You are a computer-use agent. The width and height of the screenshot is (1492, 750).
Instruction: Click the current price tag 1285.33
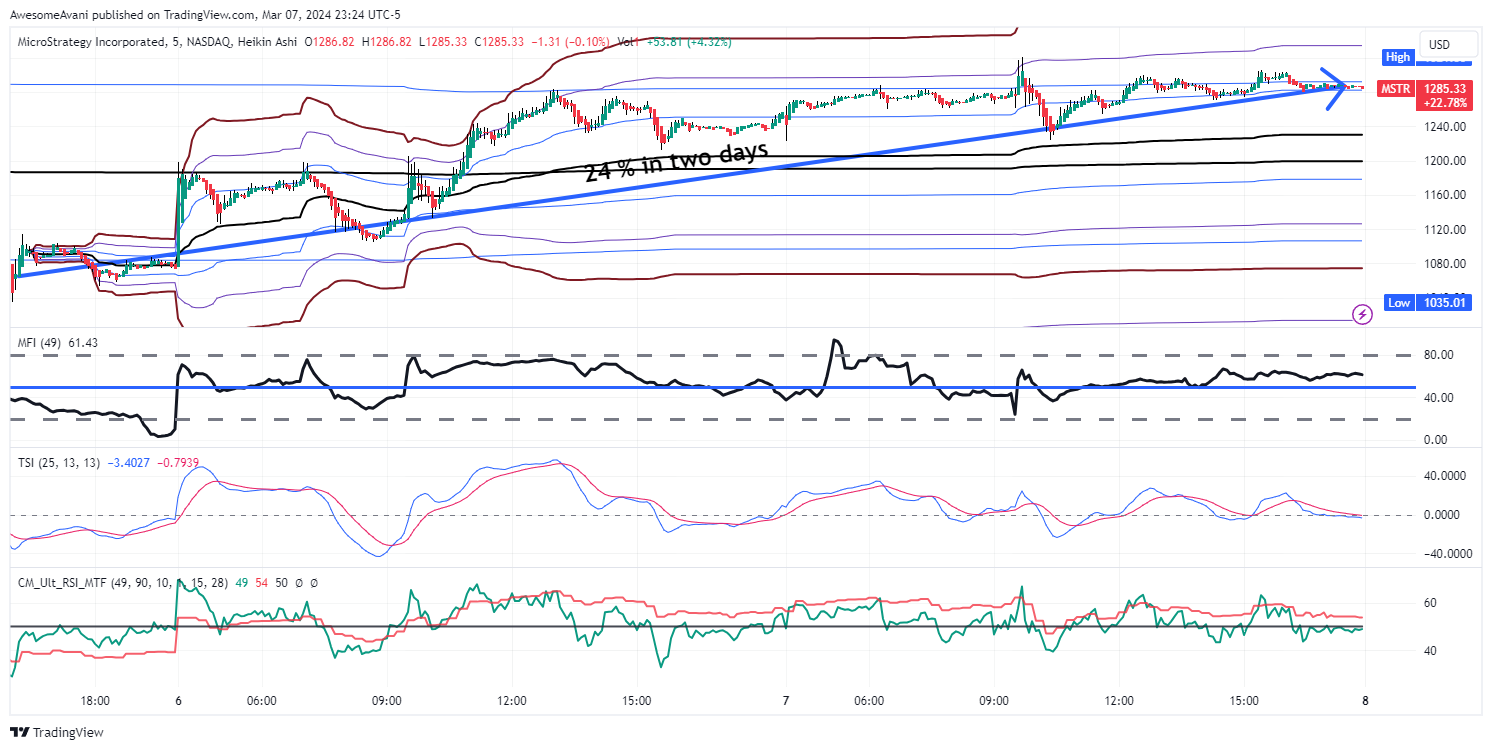click(1444, 88)
